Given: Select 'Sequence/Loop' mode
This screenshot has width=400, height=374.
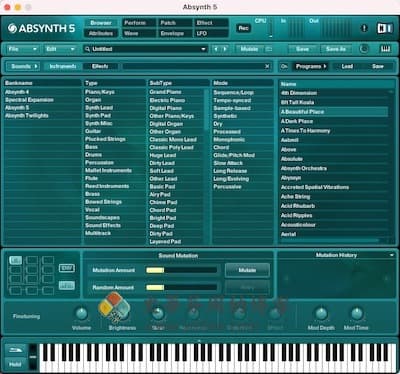Looking at the screenshot, I should (x=233, y=92).
